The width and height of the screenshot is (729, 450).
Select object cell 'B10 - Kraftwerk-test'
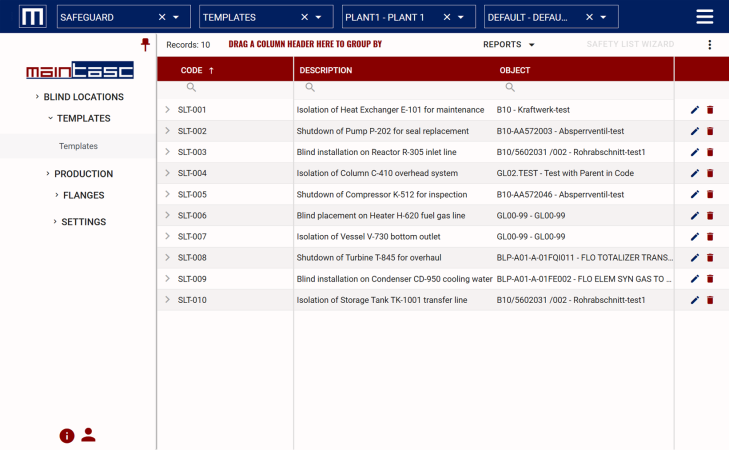(x=533, y=110)
